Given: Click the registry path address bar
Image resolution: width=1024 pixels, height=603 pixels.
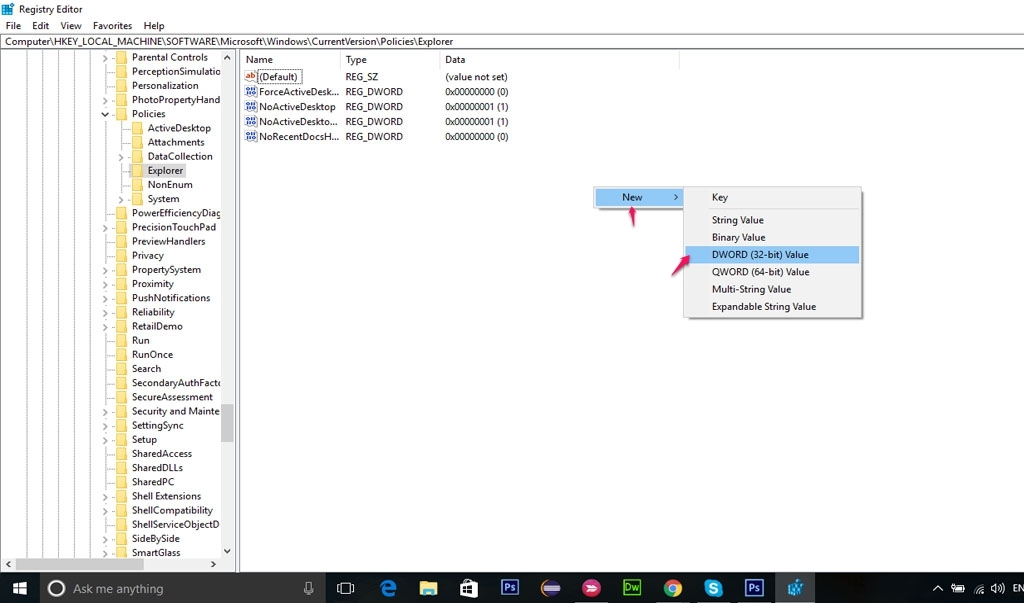Looking at the screenshot, I should [500, 42].
